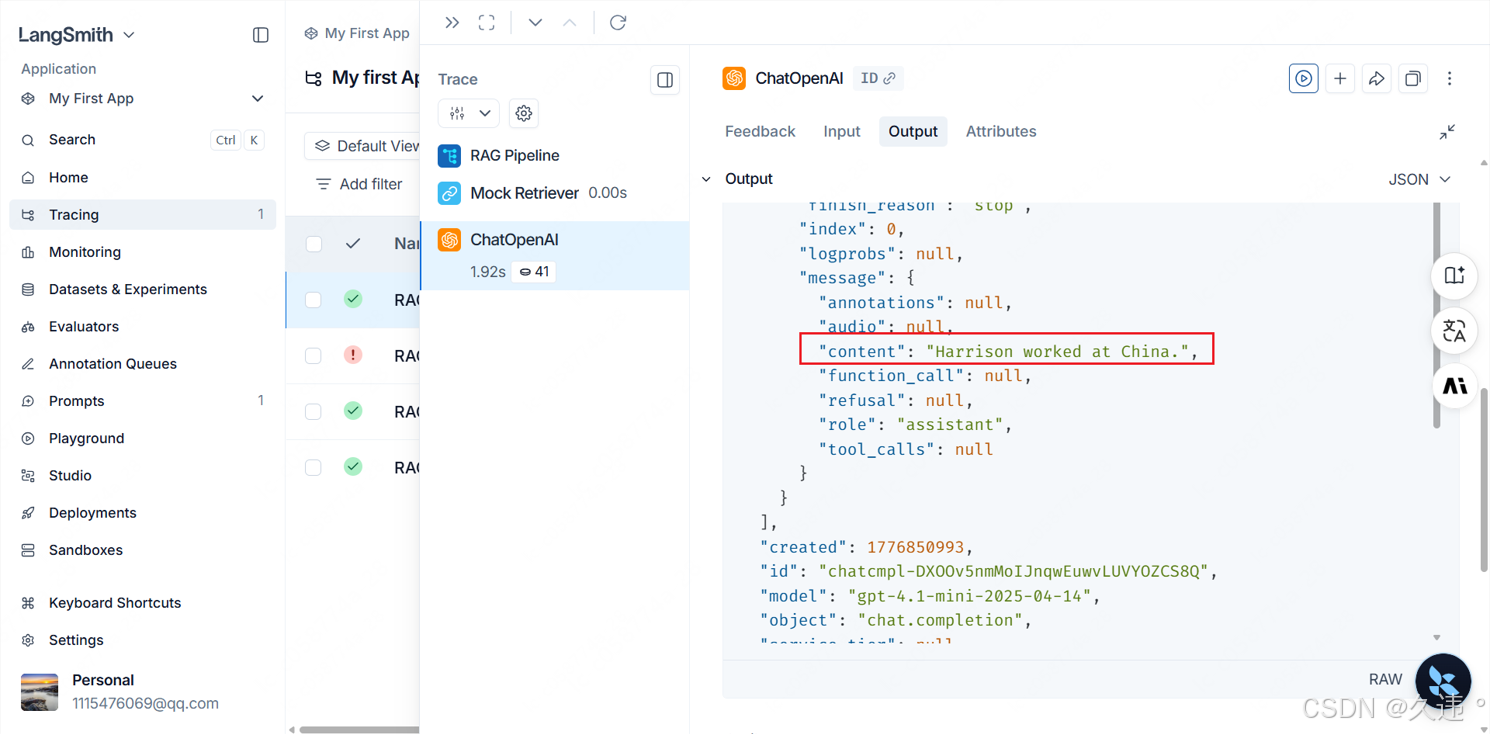Screen dimensions: 1490x734
Task: Open the LangSmith workspace dropdown
Action: [76, 35]
